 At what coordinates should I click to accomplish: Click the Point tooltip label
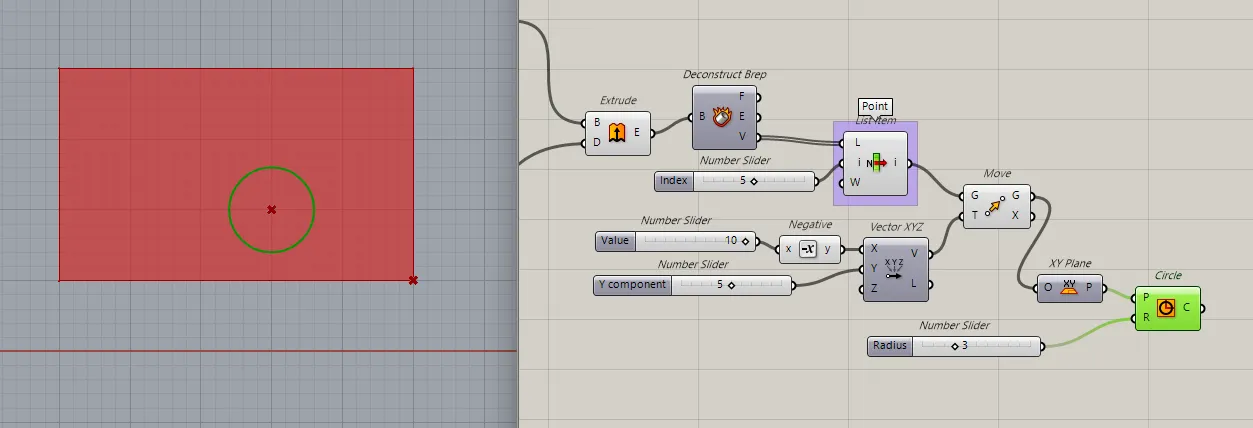[x=874, y=107]
